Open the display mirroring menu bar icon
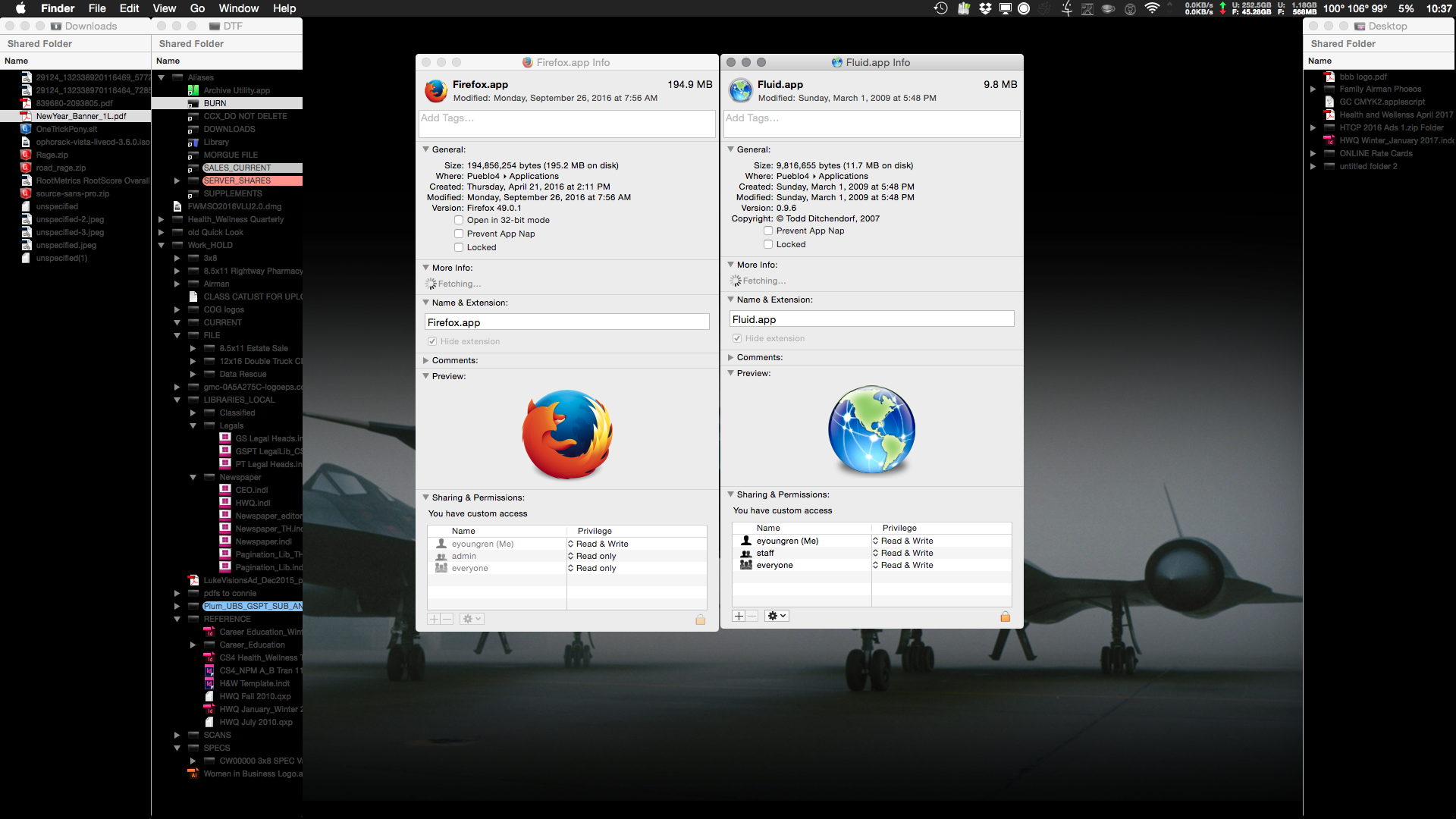The width and height of the screenshot is (1456, 819). pos(1006,8)
